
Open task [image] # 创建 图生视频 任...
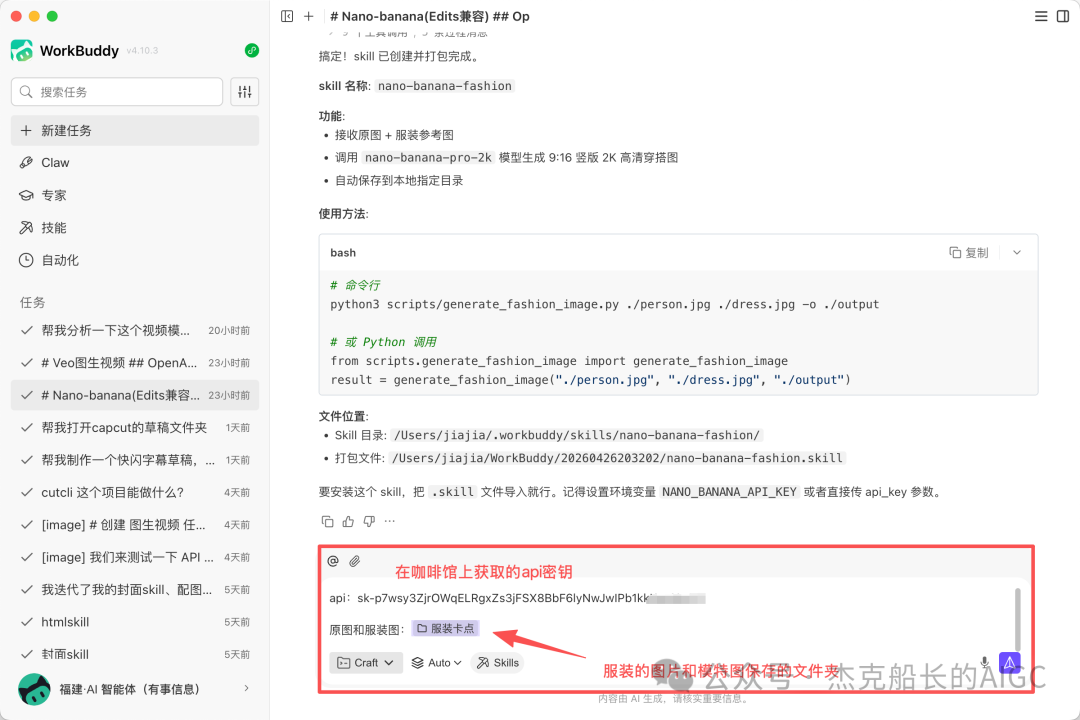[x=135, y=525]
